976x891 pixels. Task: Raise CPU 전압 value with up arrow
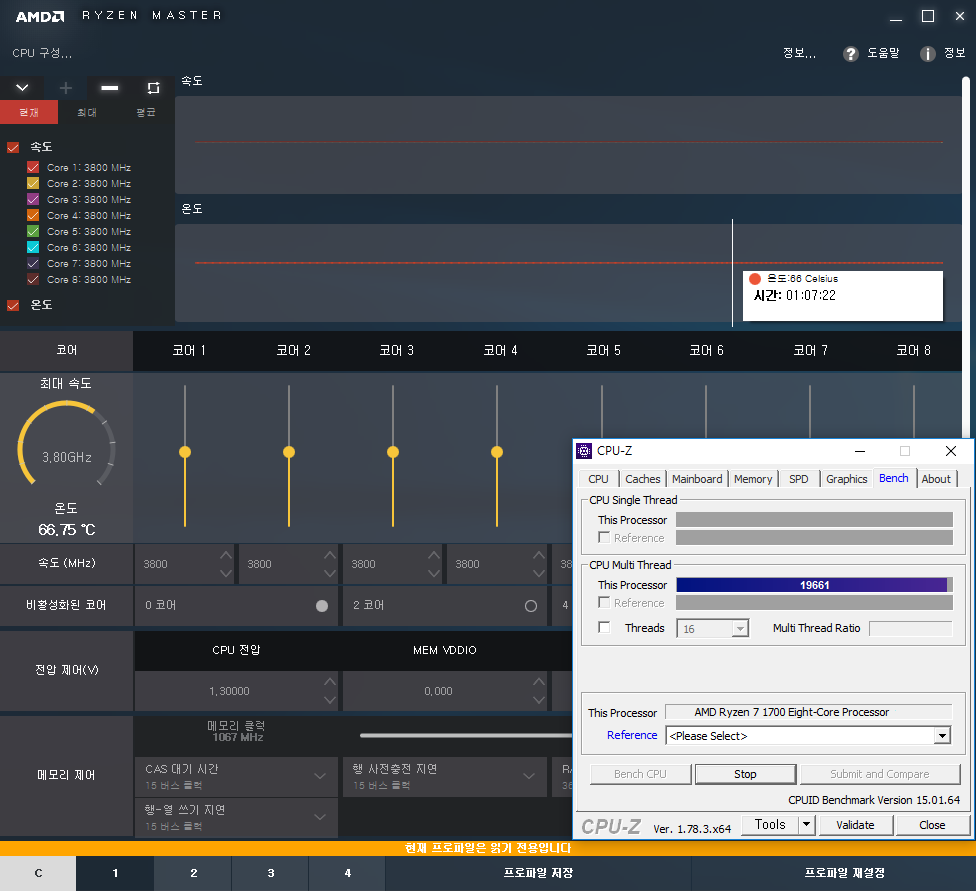coord(330,681)
